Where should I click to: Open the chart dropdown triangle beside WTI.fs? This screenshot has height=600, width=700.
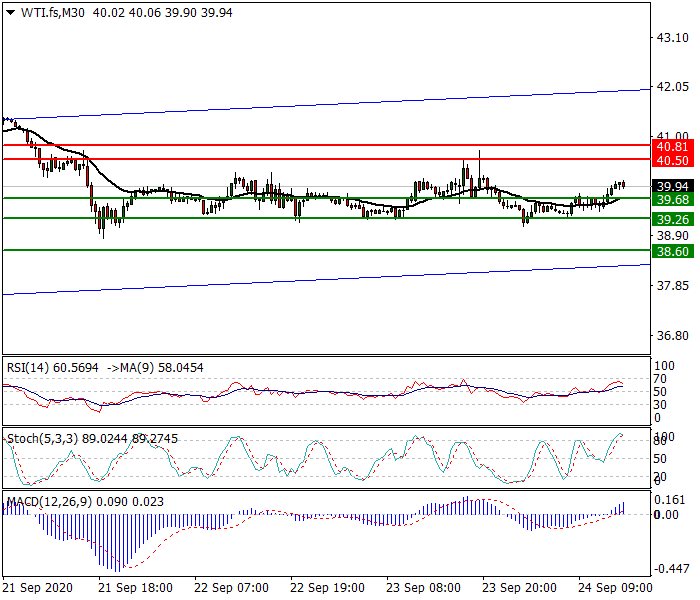click(10, 13)
